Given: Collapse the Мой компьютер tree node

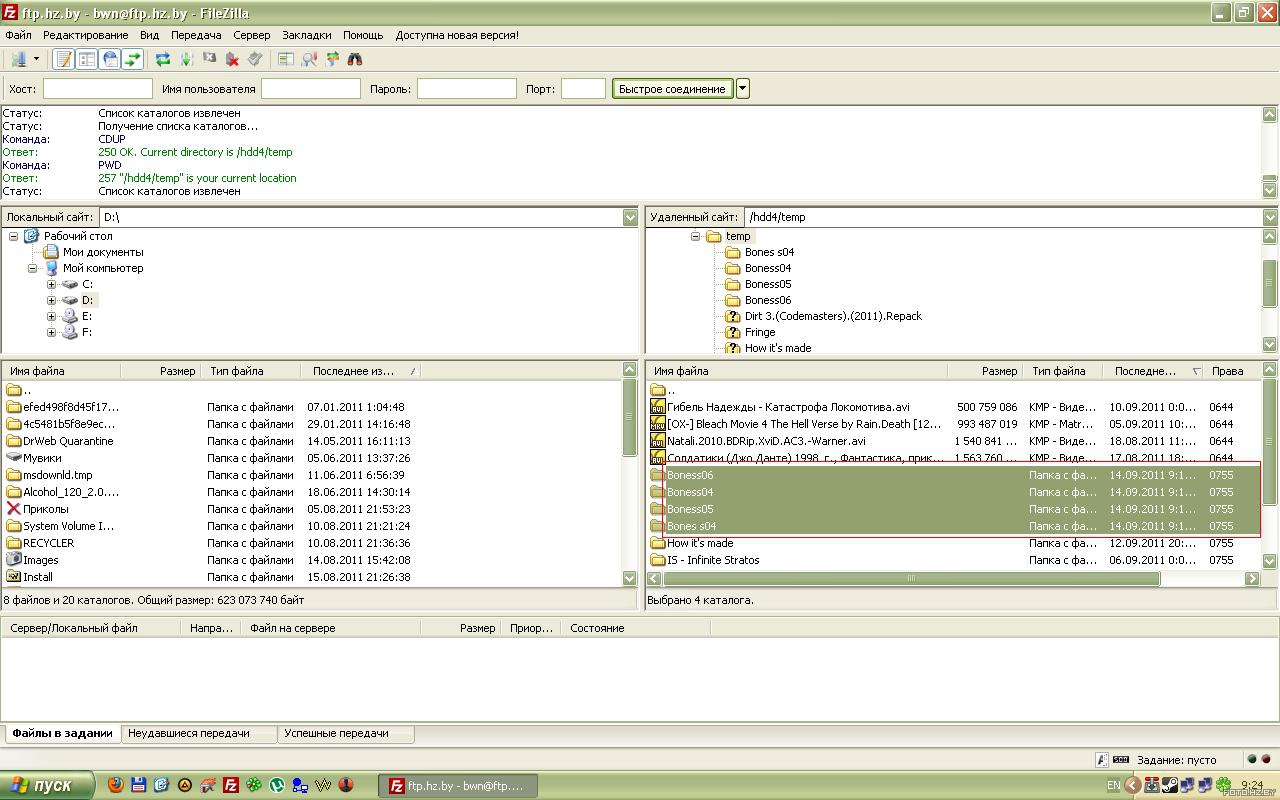Looking at the screenshot, I should point(32,268).
